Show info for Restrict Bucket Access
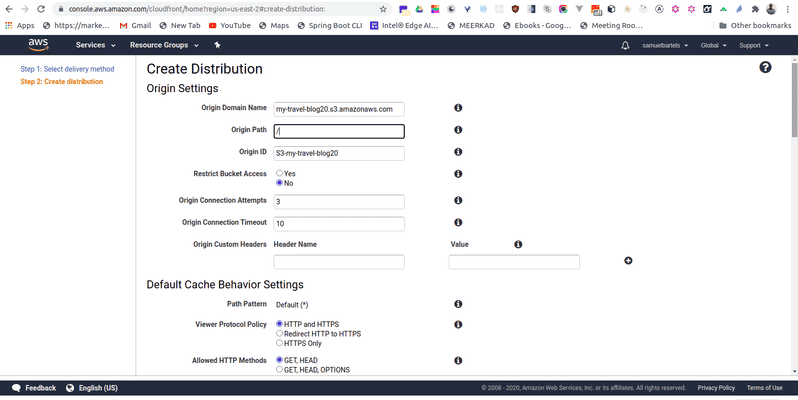Screen dimensions: 798x400 pyautogui.click(x=458, y=174)
